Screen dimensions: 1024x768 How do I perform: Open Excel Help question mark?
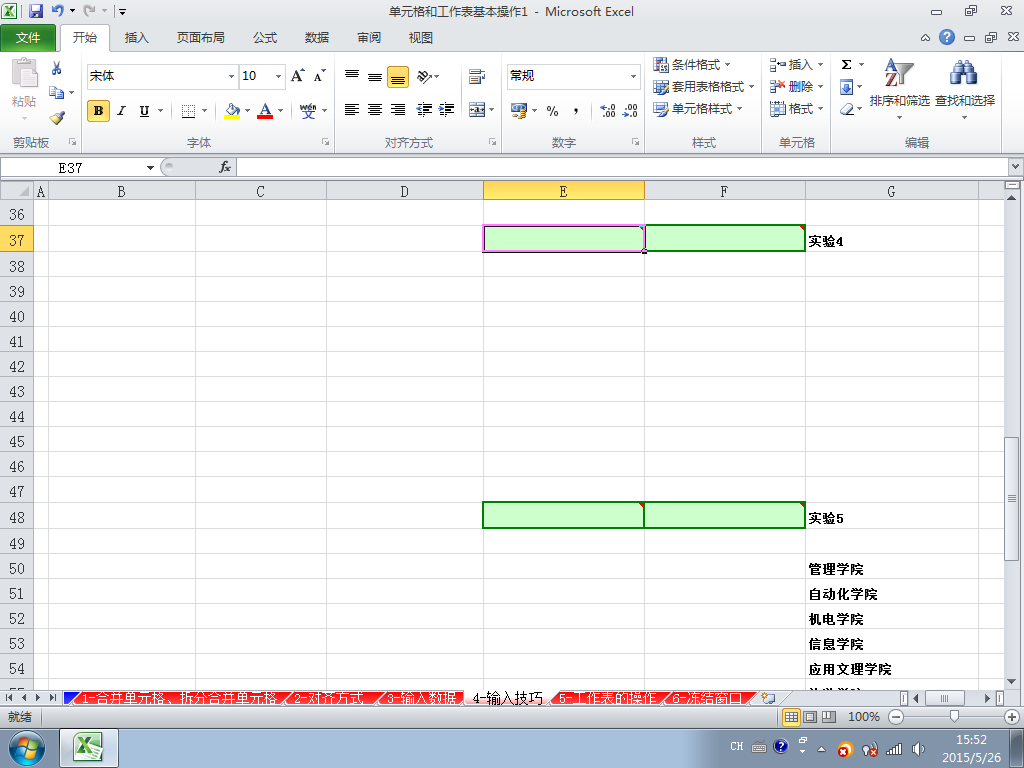(946, 37)
